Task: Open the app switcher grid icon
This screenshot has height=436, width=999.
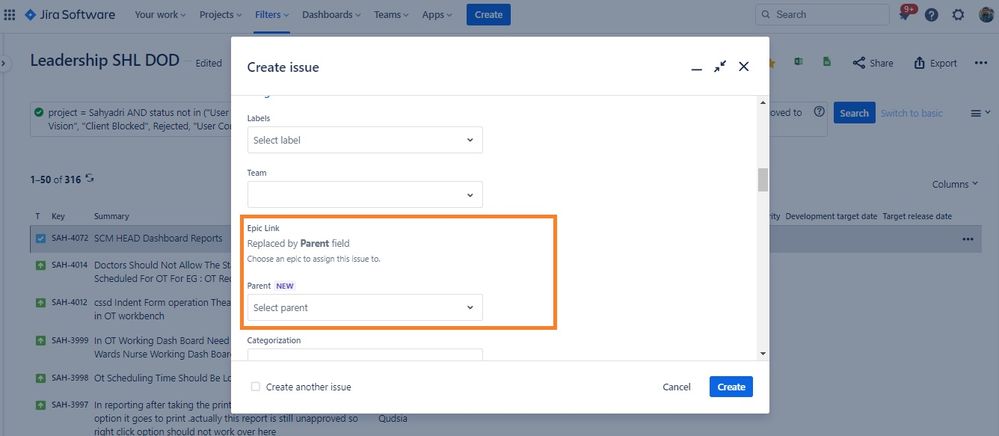Action: (10, 15)
